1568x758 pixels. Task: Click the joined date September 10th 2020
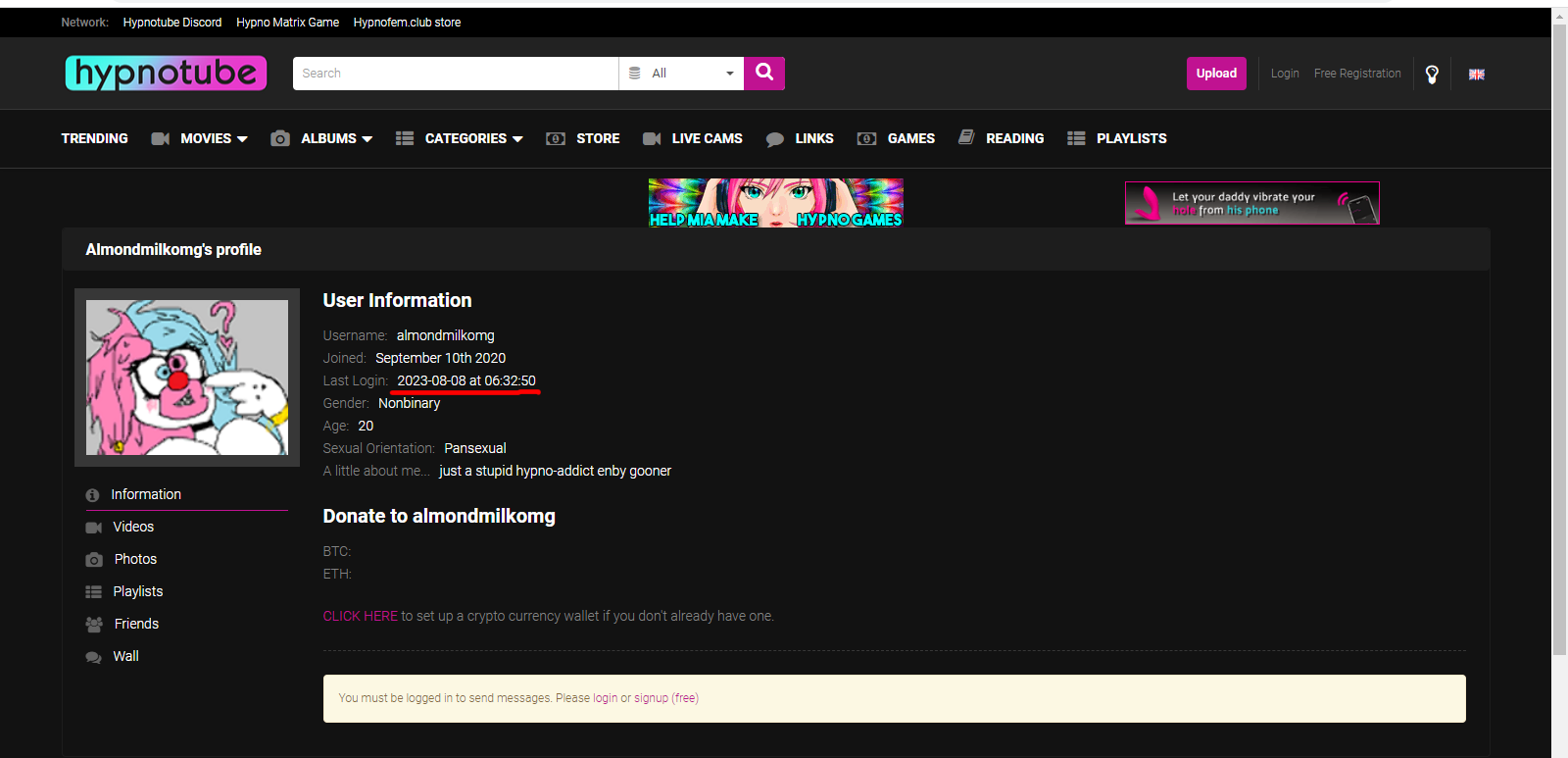[x=441, y=358]
